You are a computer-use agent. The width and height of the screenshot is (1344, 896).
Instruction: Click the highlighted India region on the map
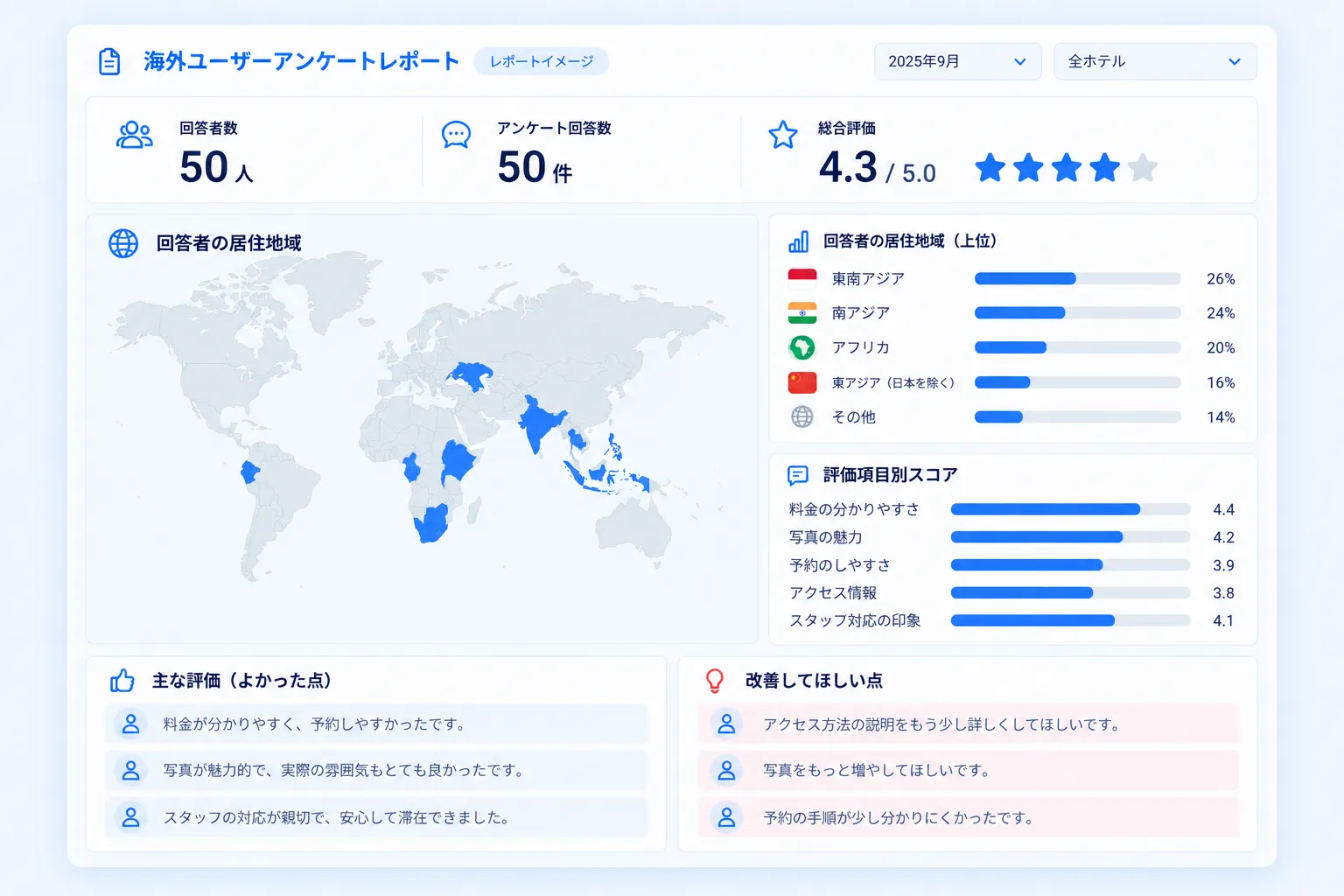(x=540, y=422)
